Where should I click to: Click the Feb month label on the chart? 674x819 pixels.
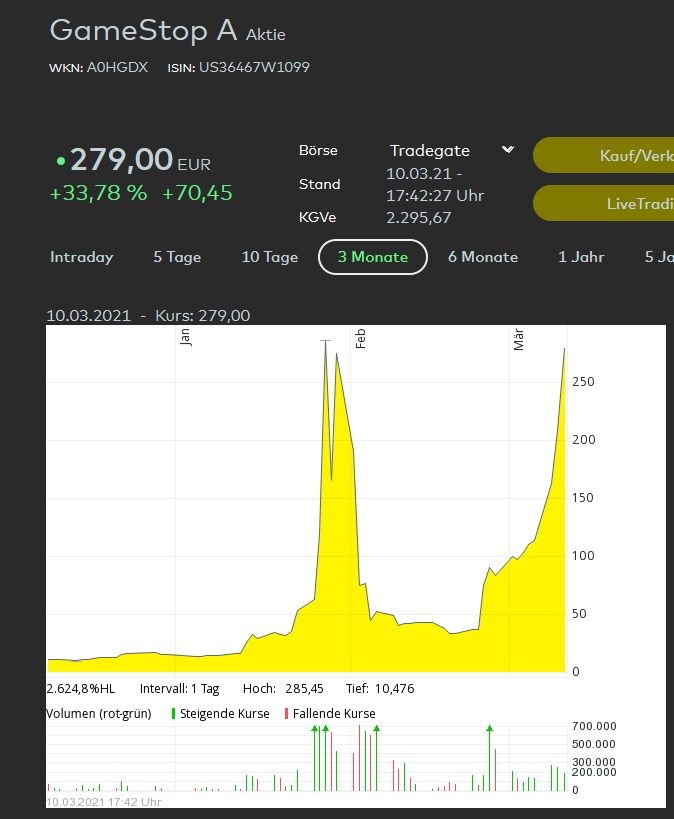point(361,338)
